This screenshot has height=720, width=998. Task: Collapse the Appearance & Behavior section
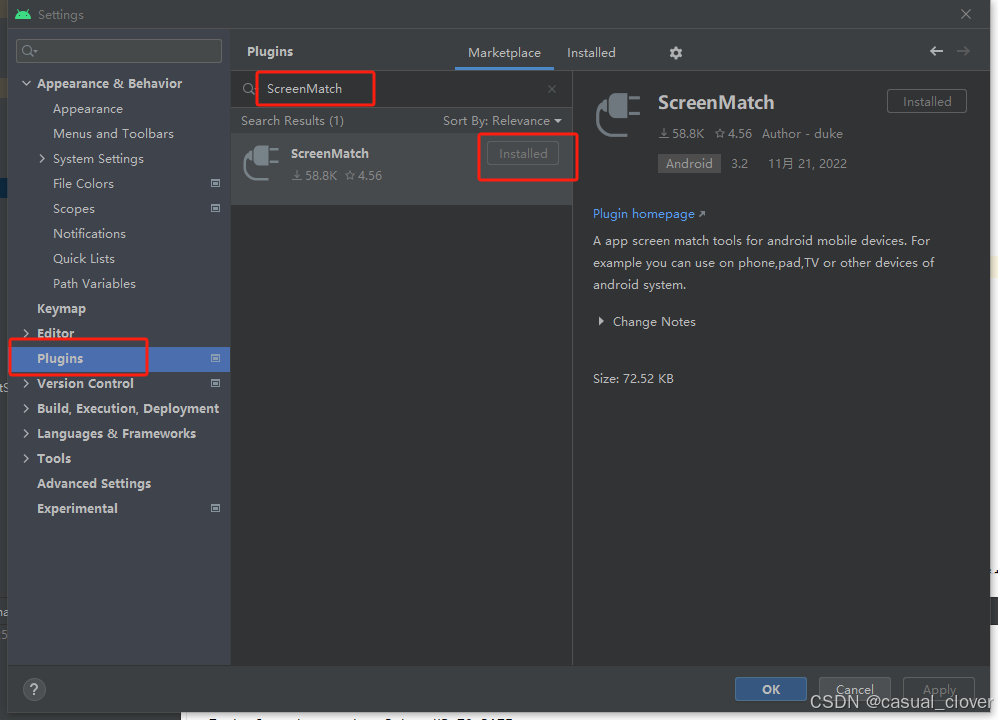pyautogui.click(x=26, y=83)
